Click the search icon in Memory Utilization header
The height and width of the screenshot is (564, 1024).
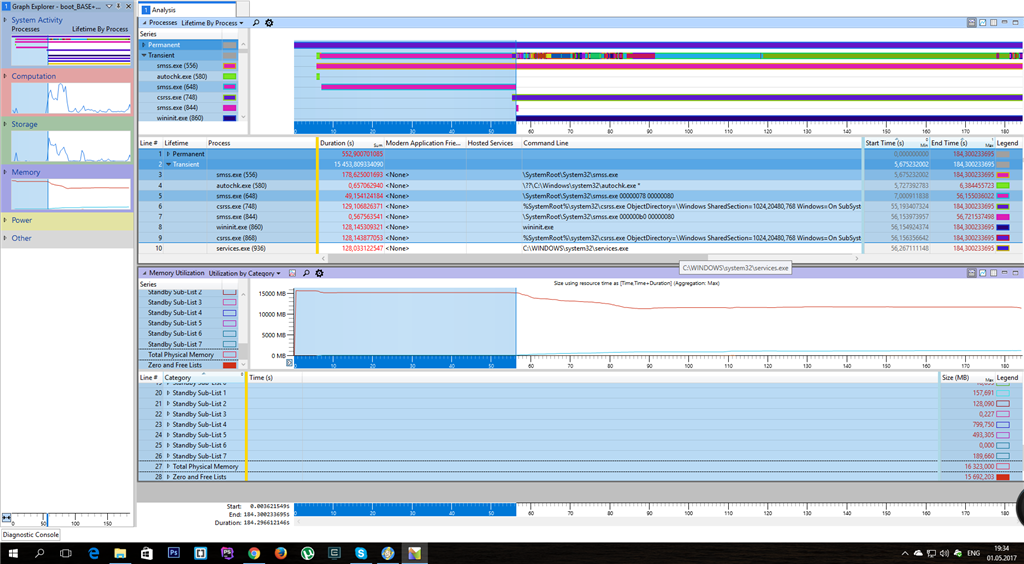click(306, 273)
